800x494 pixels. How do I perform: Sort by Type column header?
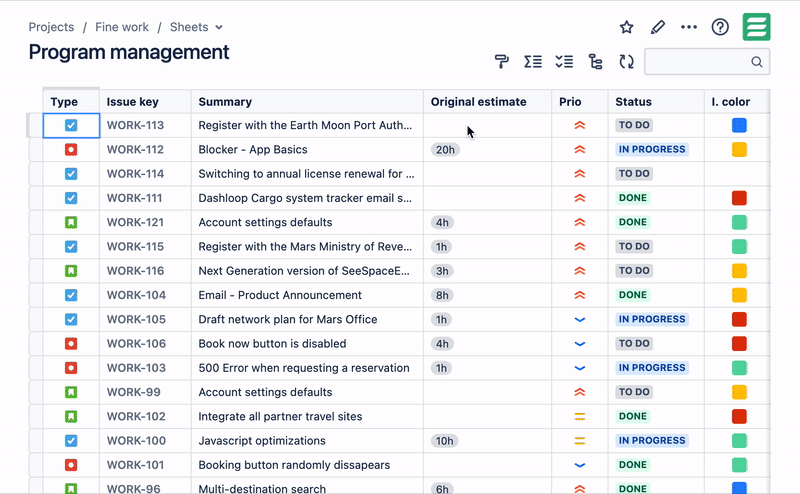tap(71, 102)
